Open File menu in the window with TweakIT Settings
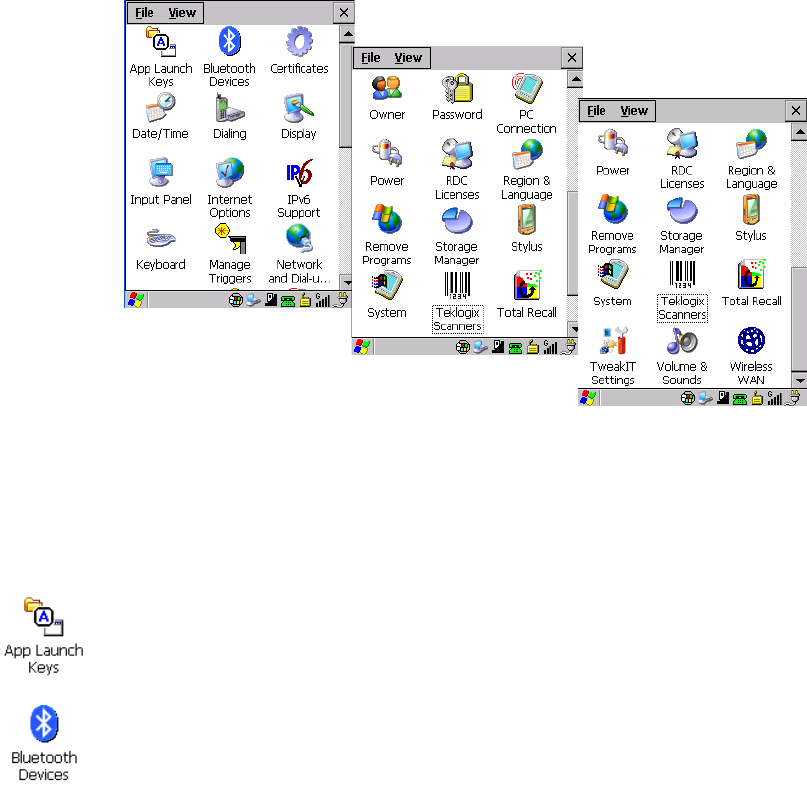This screenshot has width=807, height=785. coord(596,111)
